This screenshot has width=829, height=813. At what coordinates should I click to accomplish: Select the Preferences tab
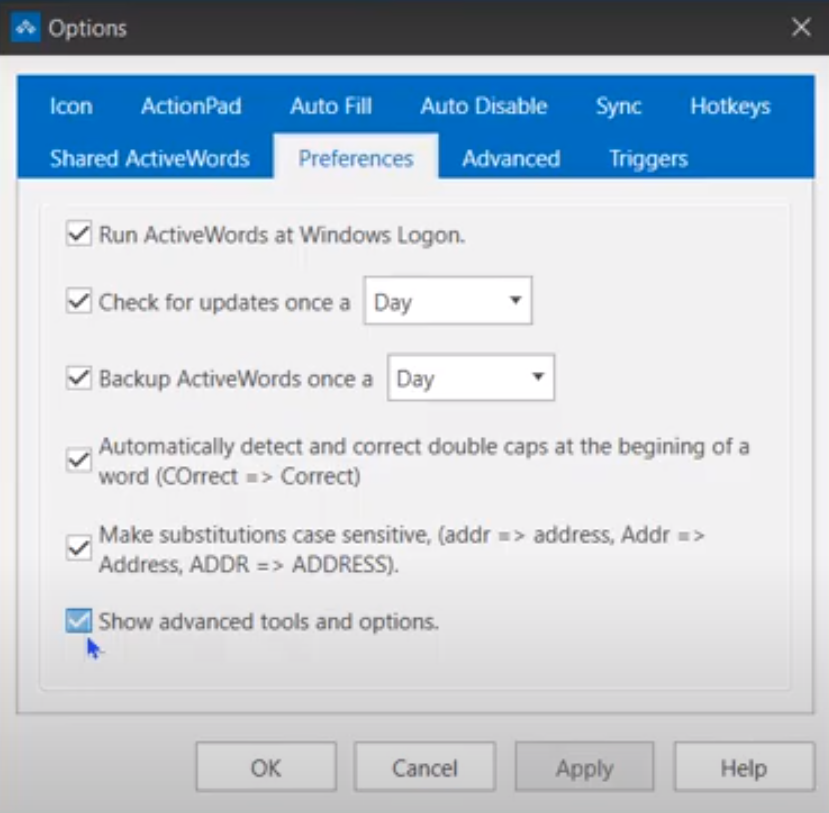[356, 158]
